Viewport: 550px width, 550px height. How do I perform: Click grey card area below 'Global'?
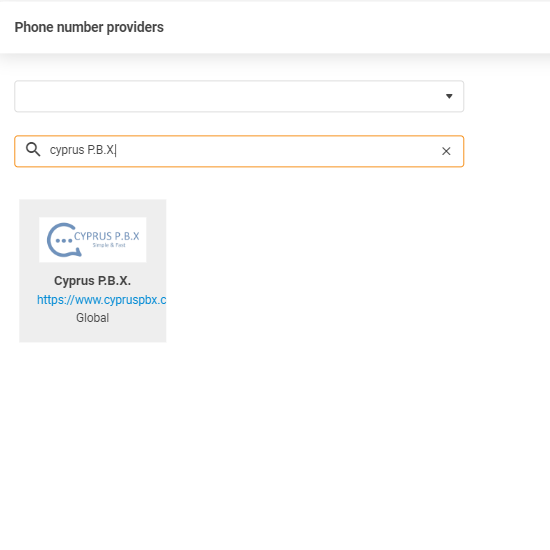[93, 333]
